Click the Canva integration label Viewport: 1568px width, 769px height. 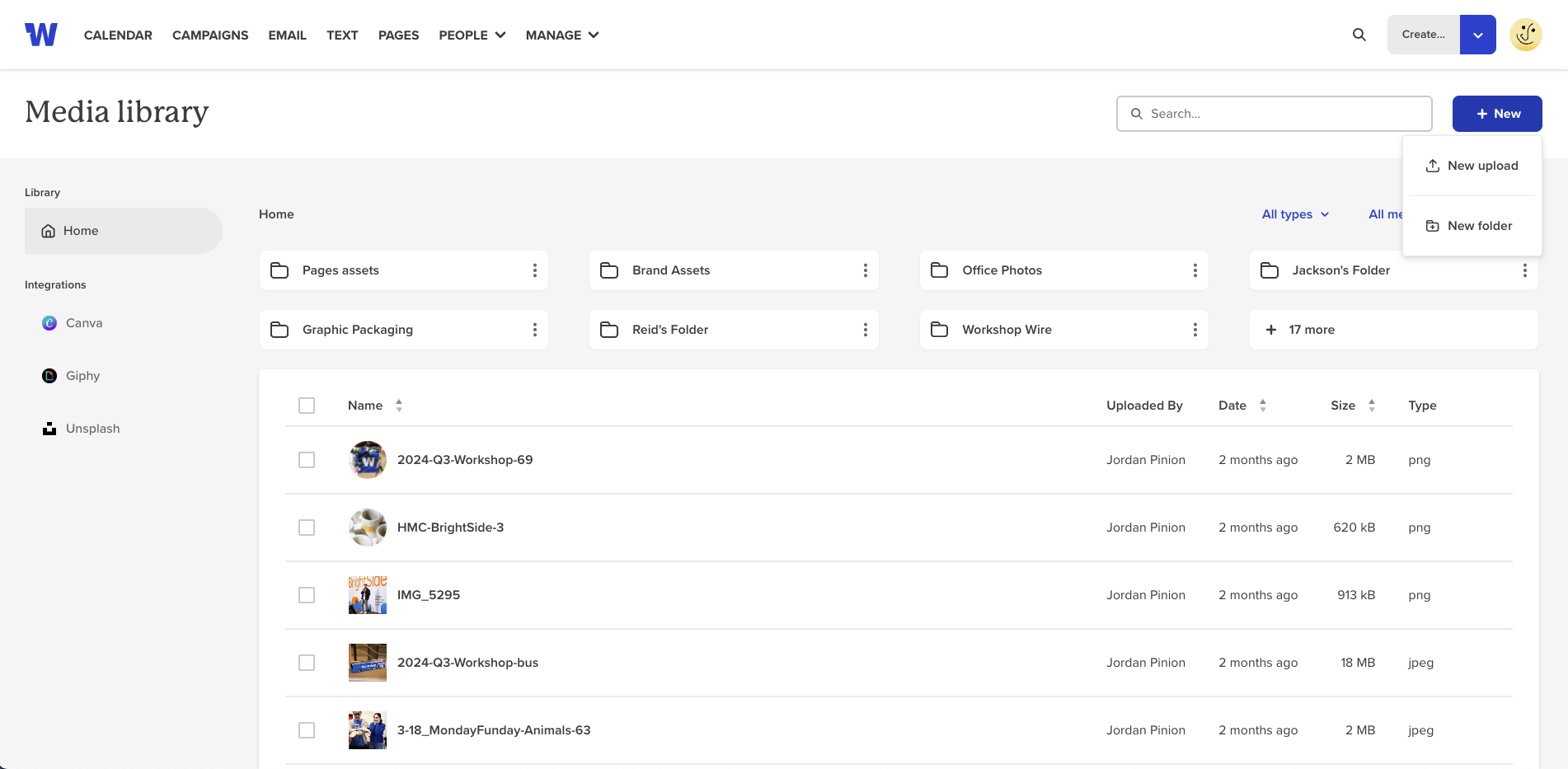coord(84,323)
